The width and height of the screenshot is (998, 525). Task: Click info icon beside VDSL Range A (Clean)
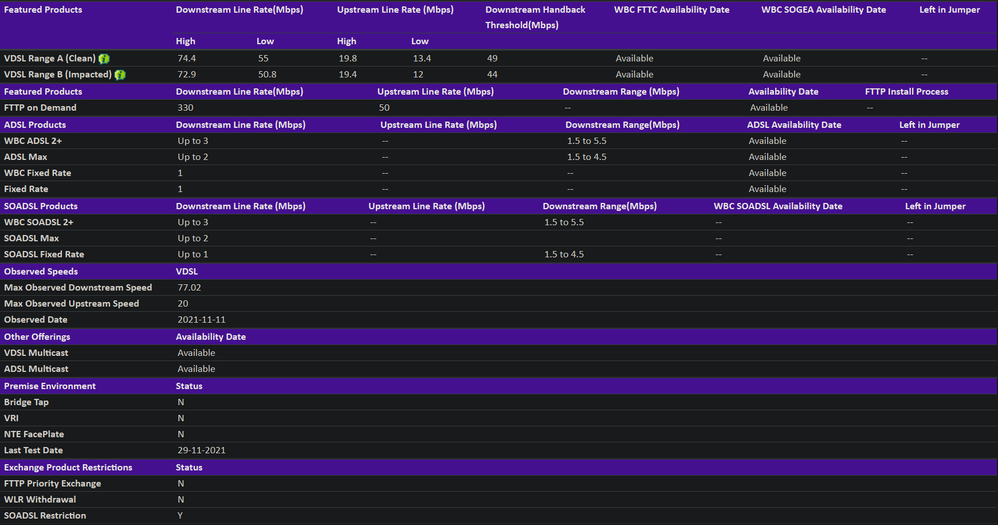(104, 58)
